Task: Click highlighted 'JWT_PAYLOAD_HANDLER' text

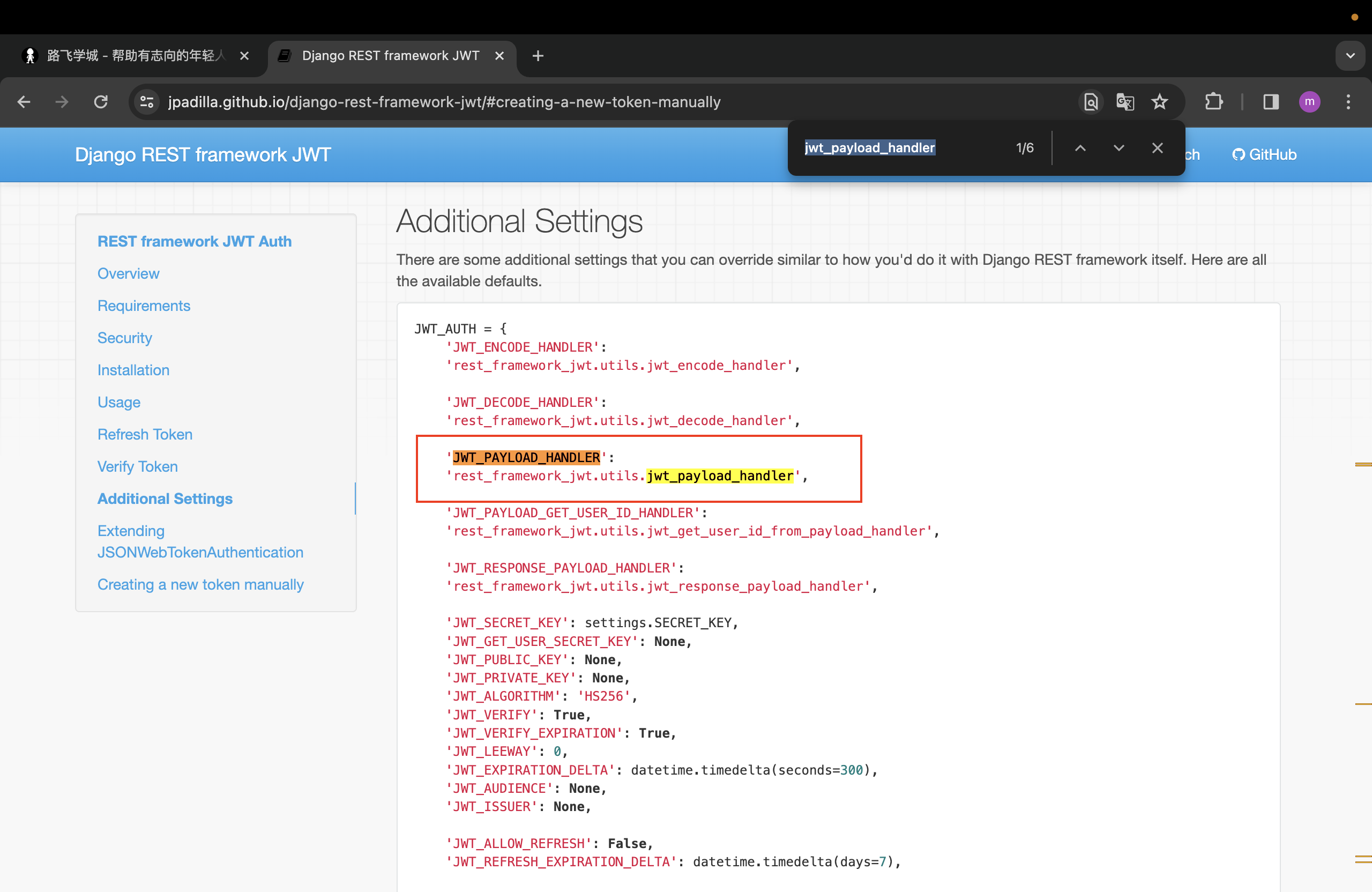Action: point(526,458)
